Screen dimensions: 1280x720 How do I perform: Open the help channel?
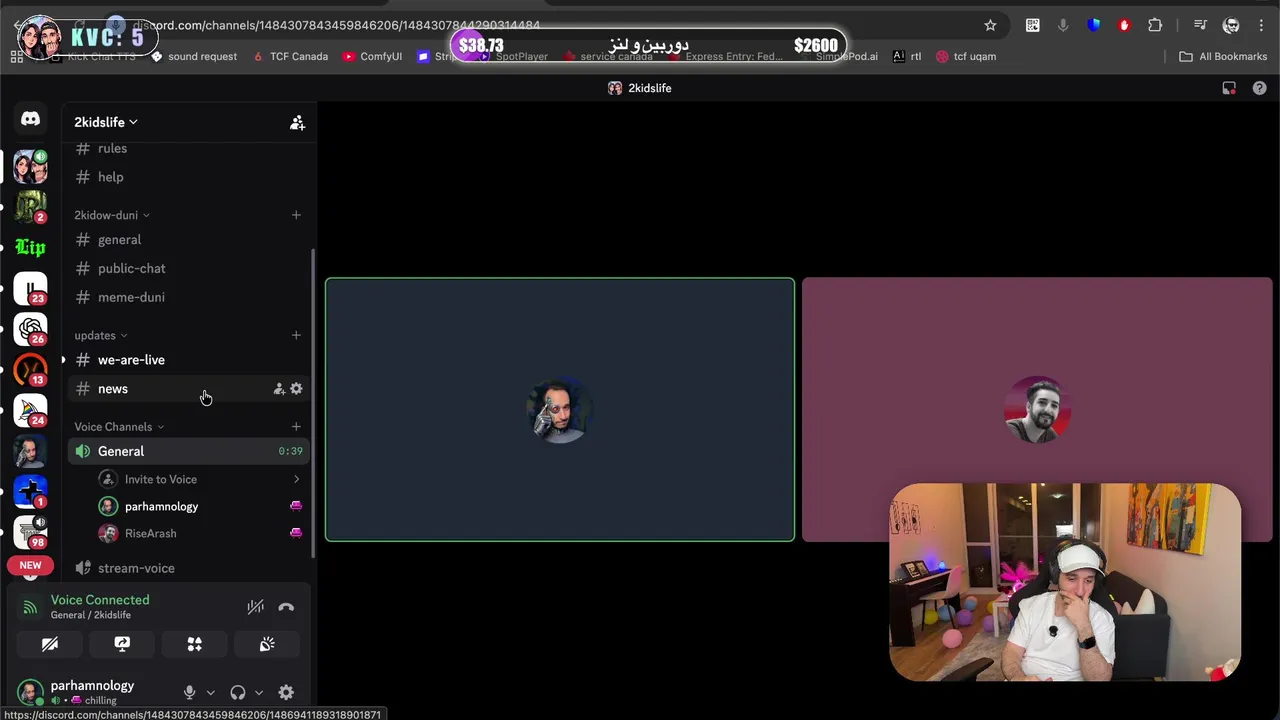pos(188,177)
